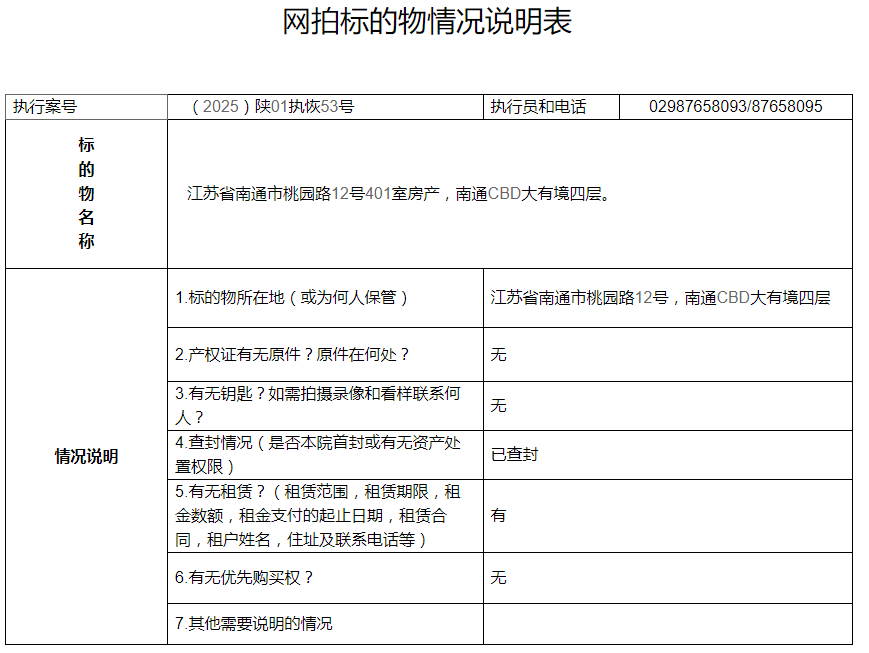Select the 情况说明 section label
Viewport: 869px width, 653px height.
(85, 456)
